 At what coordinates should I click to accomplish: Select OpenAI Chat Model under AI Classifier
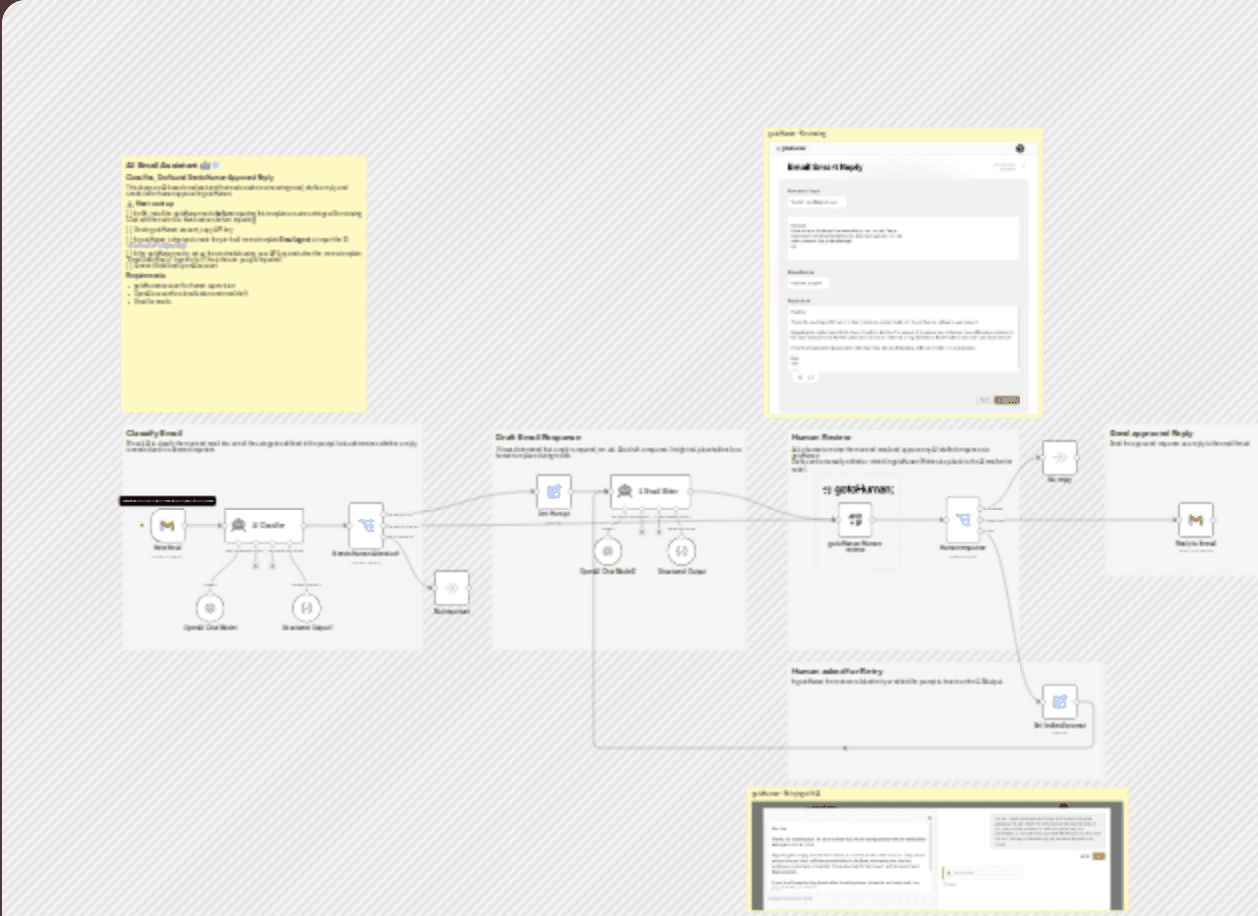210,606
